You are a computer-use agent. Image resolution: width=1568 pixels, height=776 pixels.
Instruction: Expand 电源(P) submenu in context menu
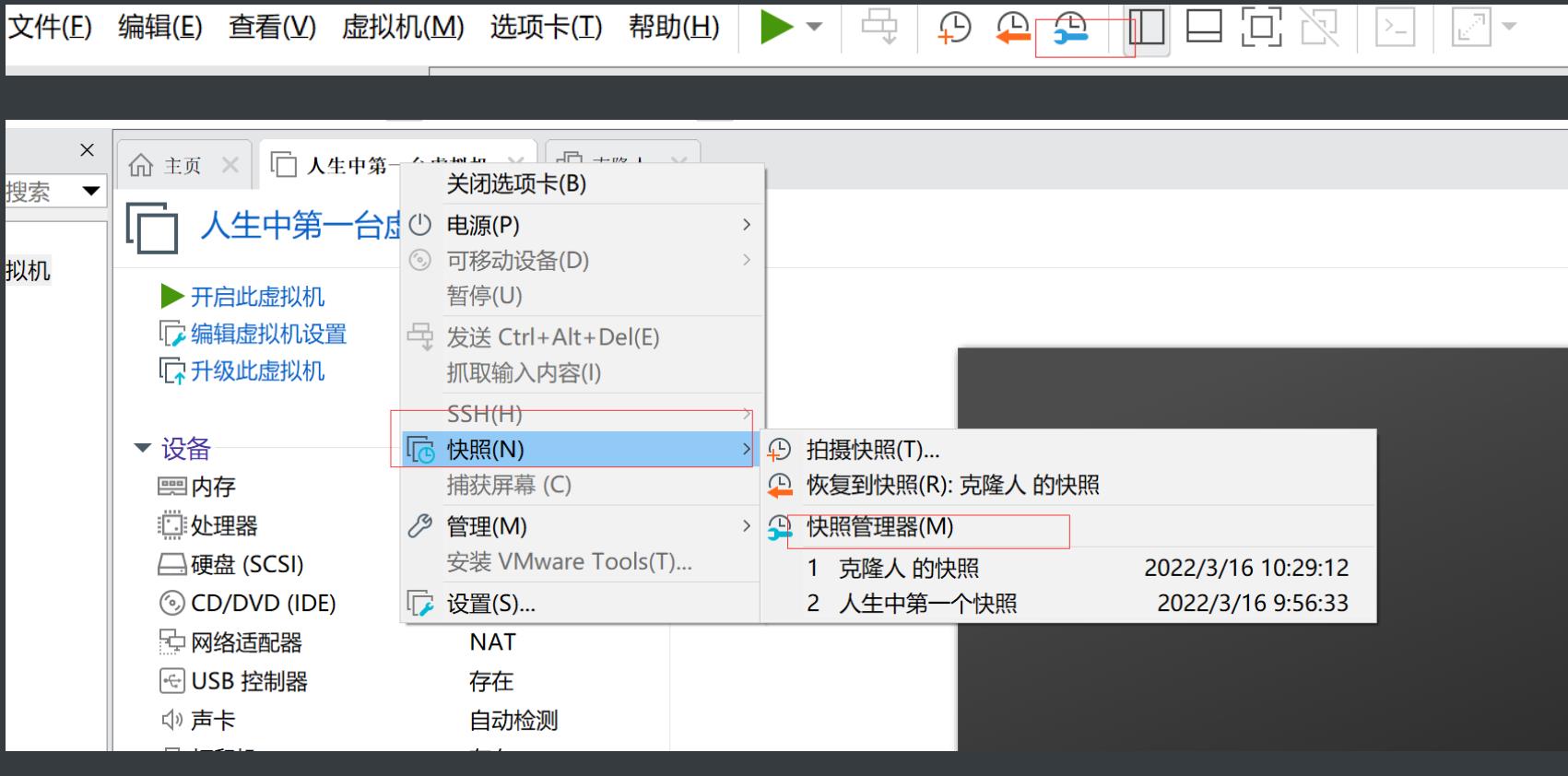click(x=583, y=225)
